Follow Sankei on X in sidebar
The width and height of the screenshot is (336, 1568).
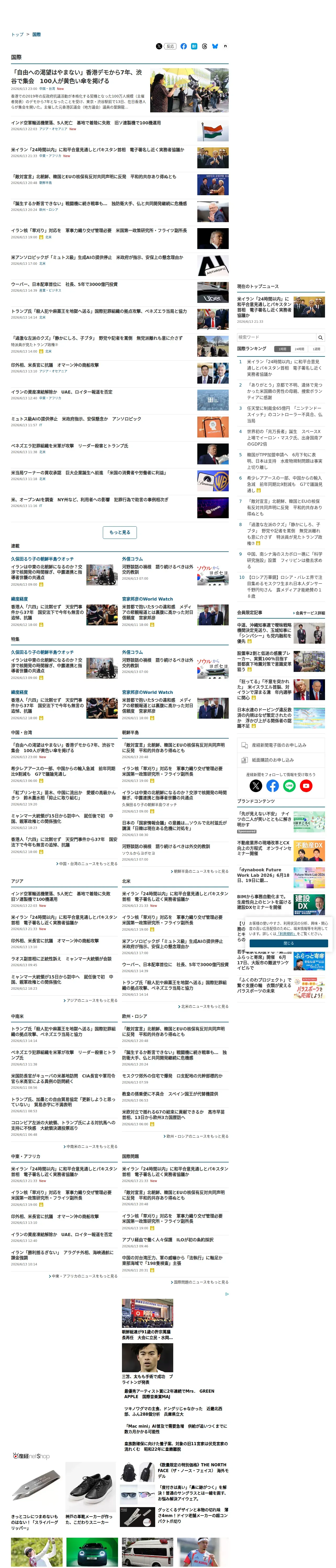pos(256,786)
